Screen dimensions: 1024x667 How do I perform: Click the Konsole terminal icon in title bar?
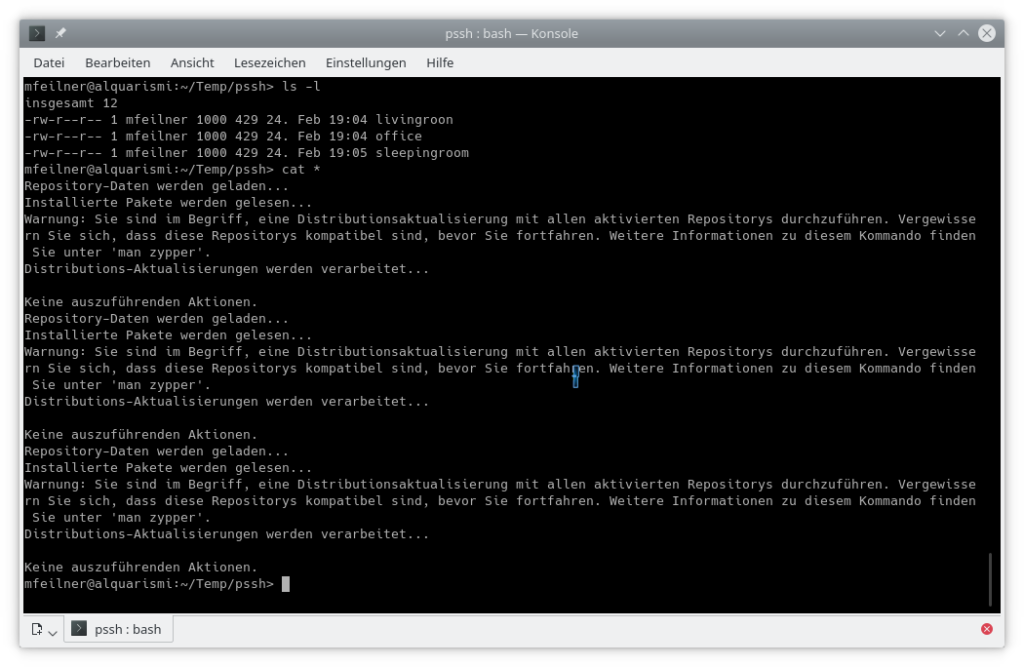[37, 33]
